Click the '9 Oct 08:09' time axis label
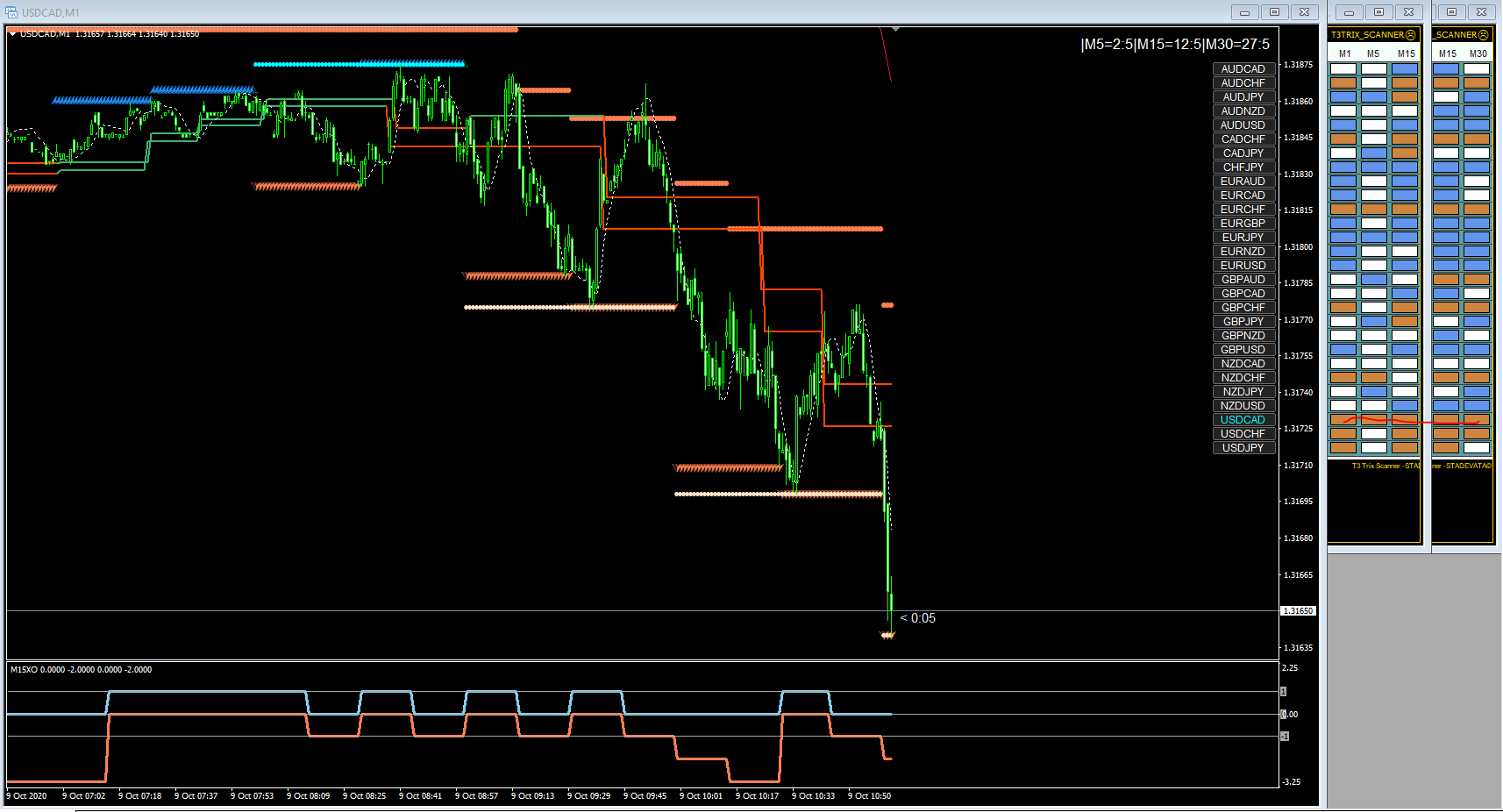This screenshot has width=1503, height=812. point(308,796)
